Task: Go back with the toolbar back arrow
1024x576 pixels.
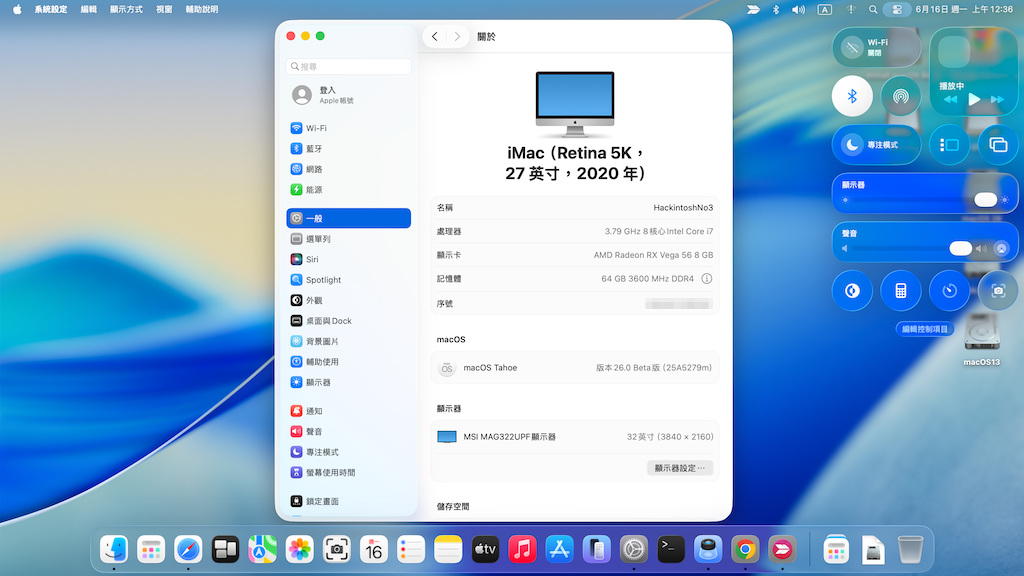Action: (435, 37)
